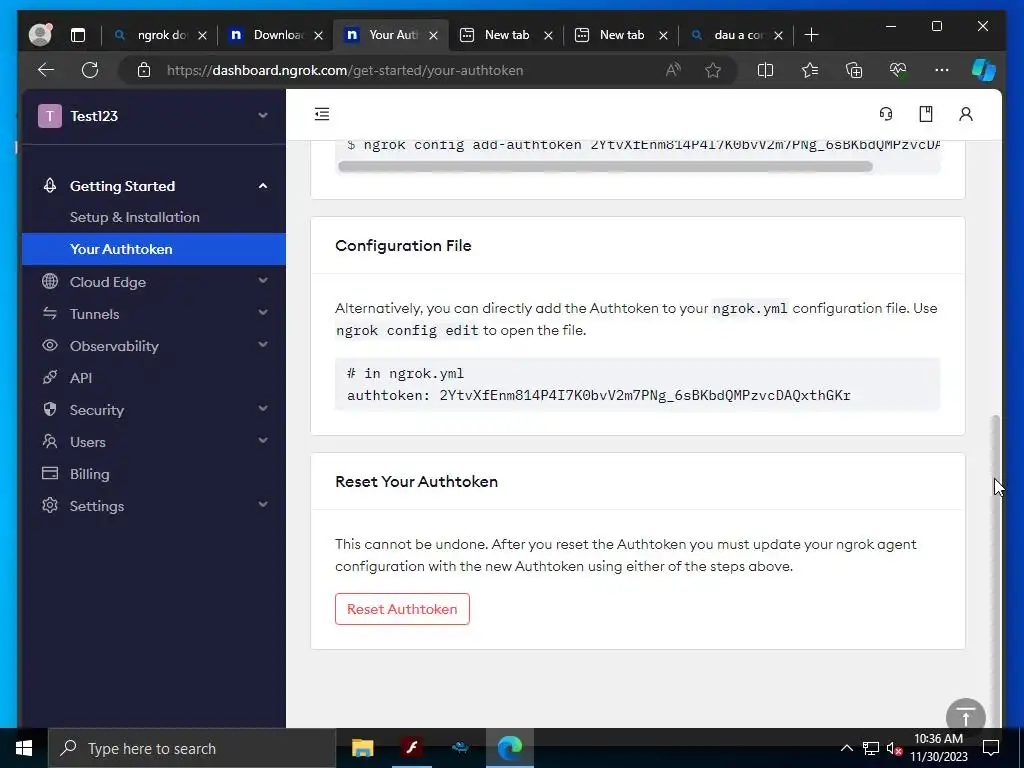The height and width of the screenshot is (768, 1024).
Task: Expand the Settings chevron
Action: pyautogui.click(x=263, y=505)
